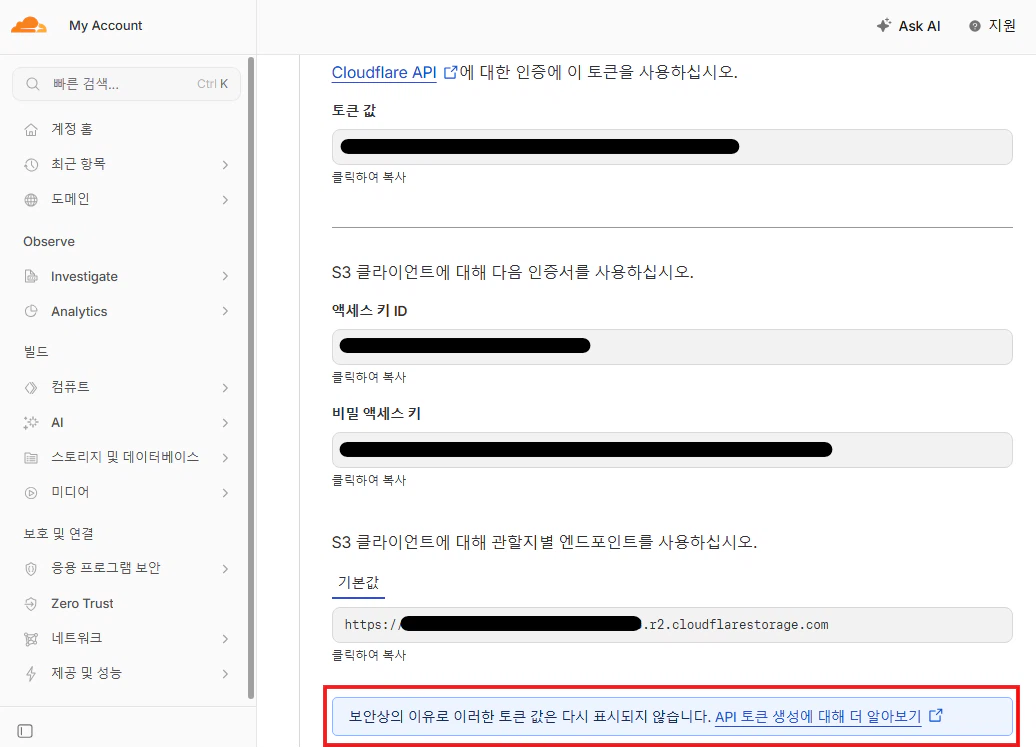This screenshot has width=1036, height=748.
Task: Open 스토리지 및 데이터베이스 menu item
Action: [x=126, y=457]
